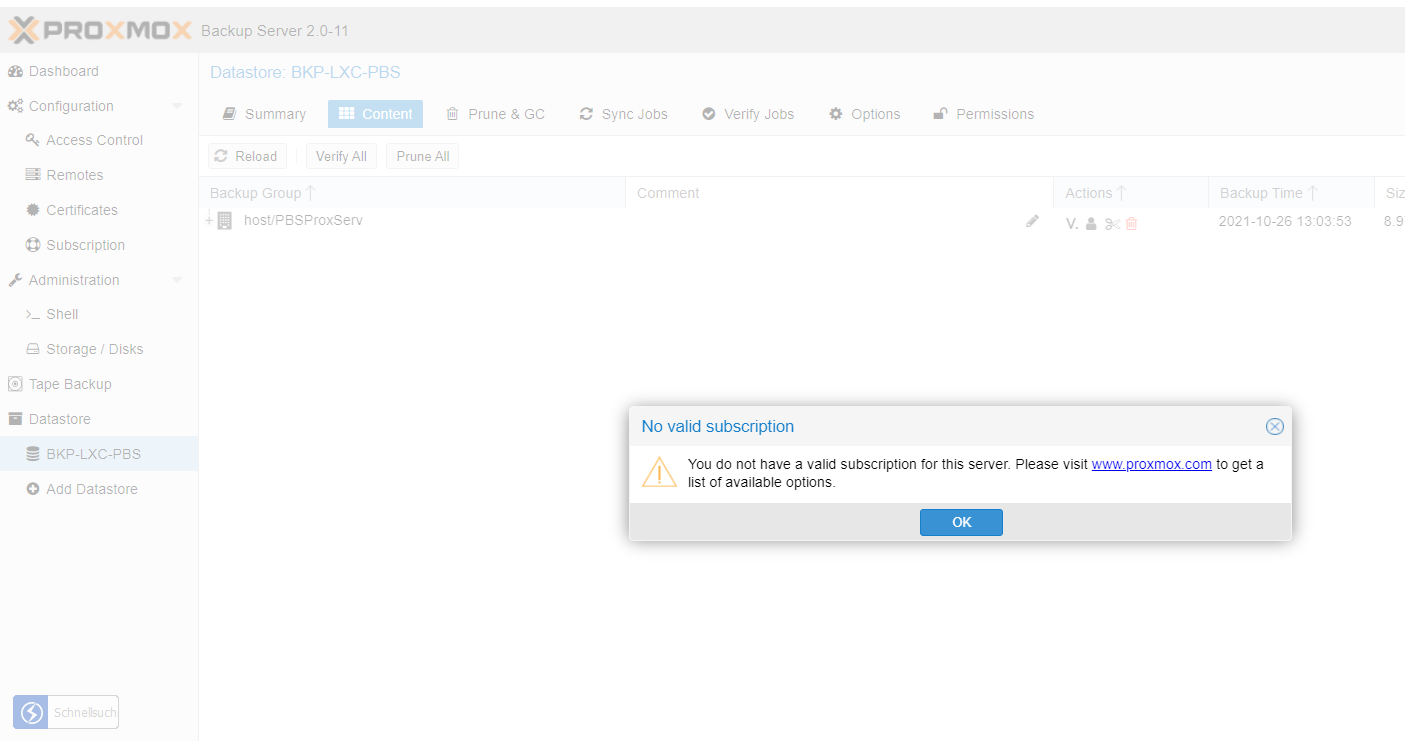Viewport: 1405px width, 741px height.
Task: Click the Datastore archive icon
Action: pos(15,419)
